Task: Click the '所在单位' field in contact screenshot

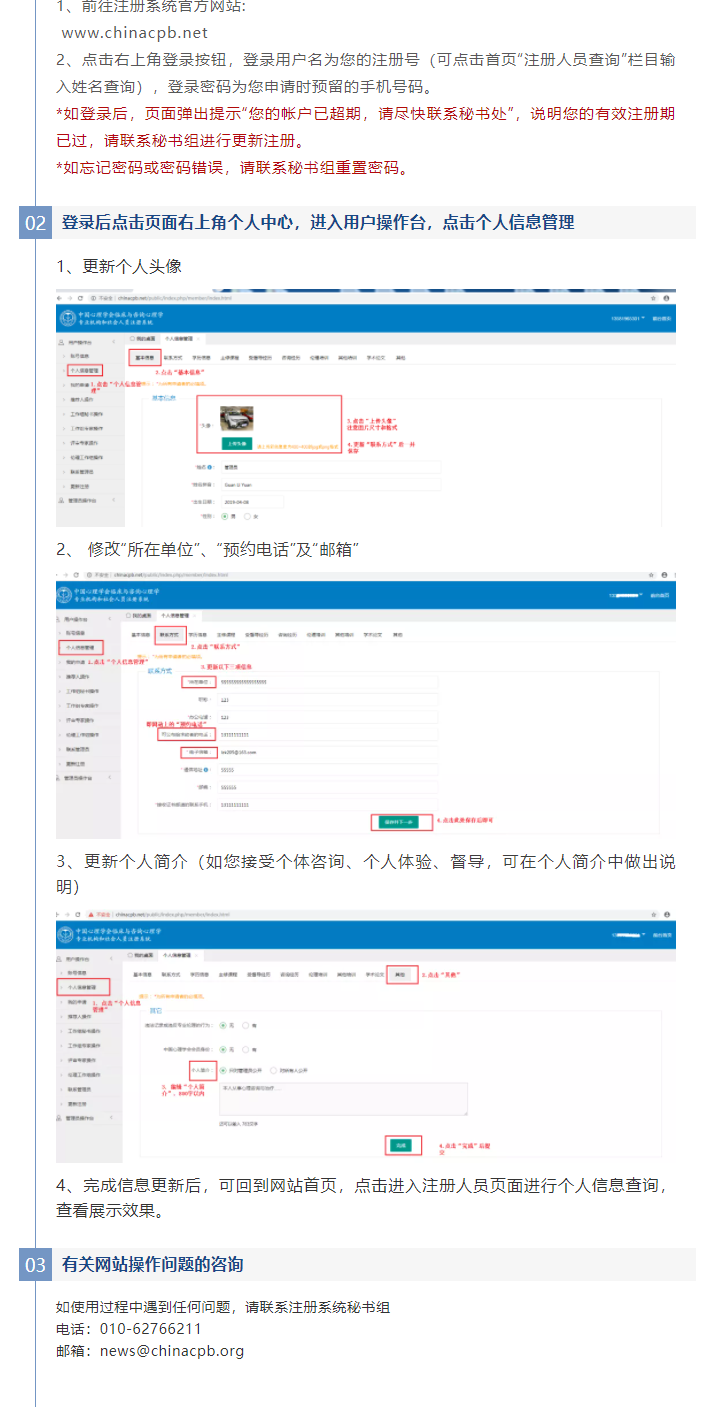Action: click(x=329, y=681)
